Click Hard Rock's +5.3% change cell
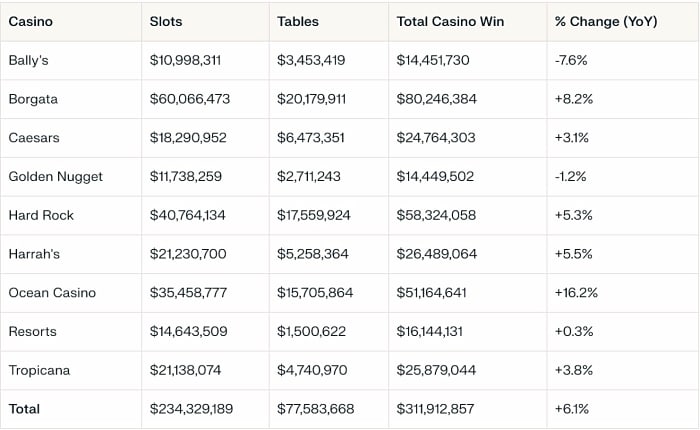 pyautogui.click(x=574, y=215)
